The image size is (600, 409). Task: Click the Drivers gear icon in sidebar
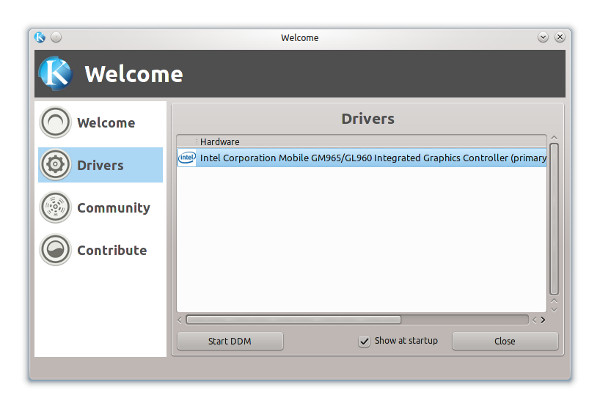coord(55,165)
